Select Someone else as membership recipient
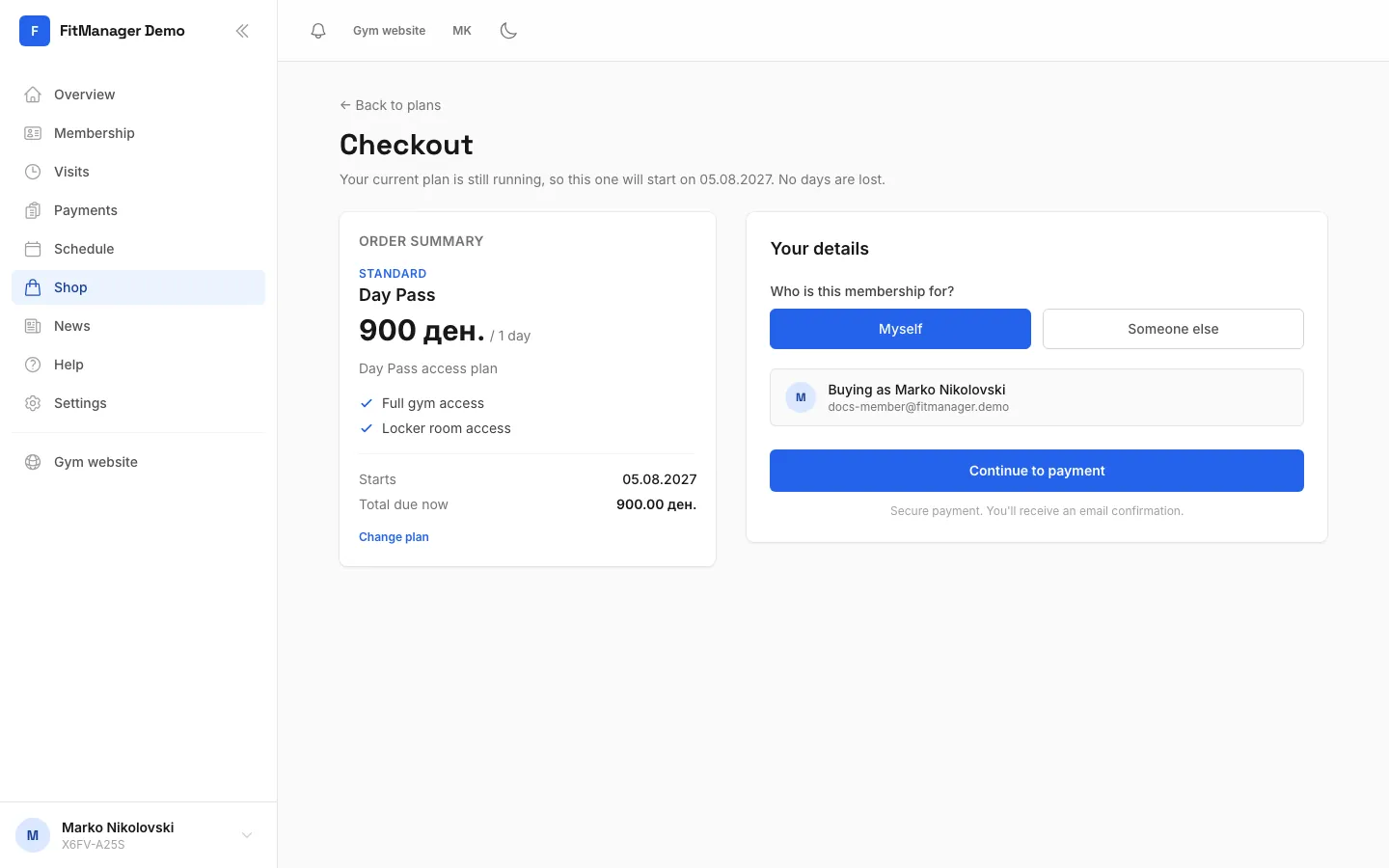The image size is (1389, 868). click(x=1173, y=329)
